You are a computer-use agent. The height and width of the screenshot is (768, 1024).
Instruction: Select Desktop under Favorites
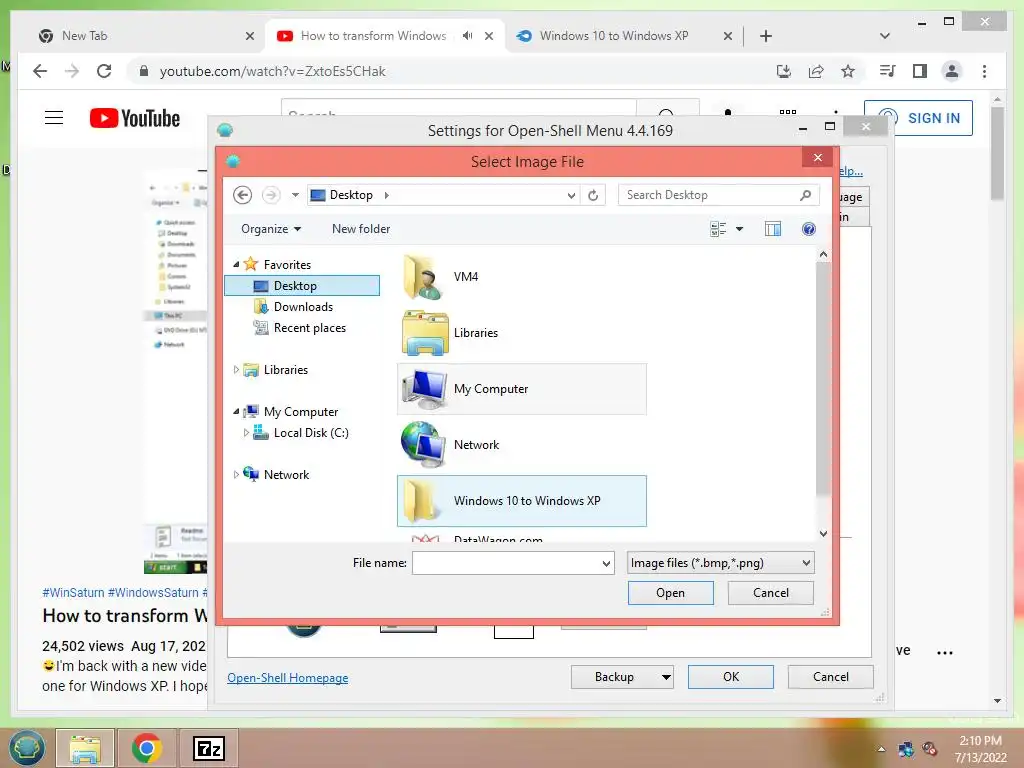click(x=302, y=285)
